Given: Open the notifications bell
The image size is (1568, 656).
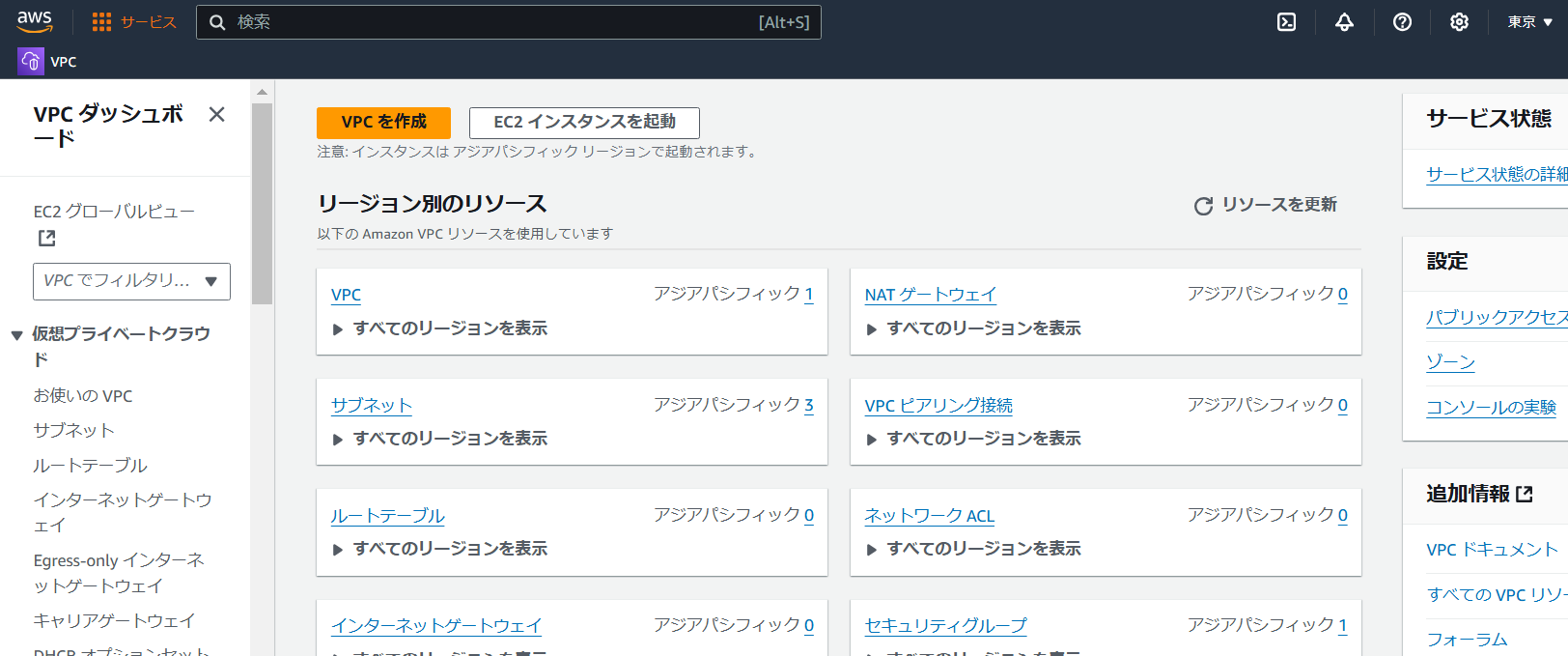Looking at the screenshot, I should click(1344, 22).
